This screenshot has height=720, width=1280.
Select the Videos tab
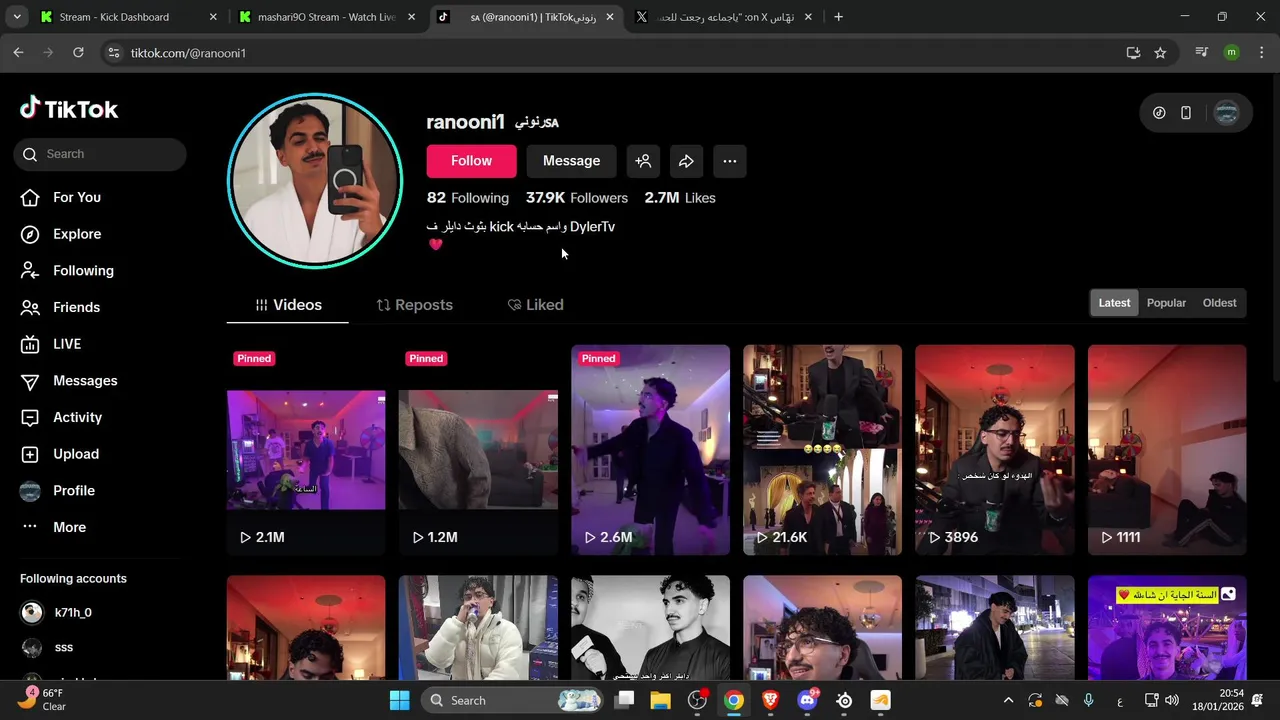click(x=288, y=305)
